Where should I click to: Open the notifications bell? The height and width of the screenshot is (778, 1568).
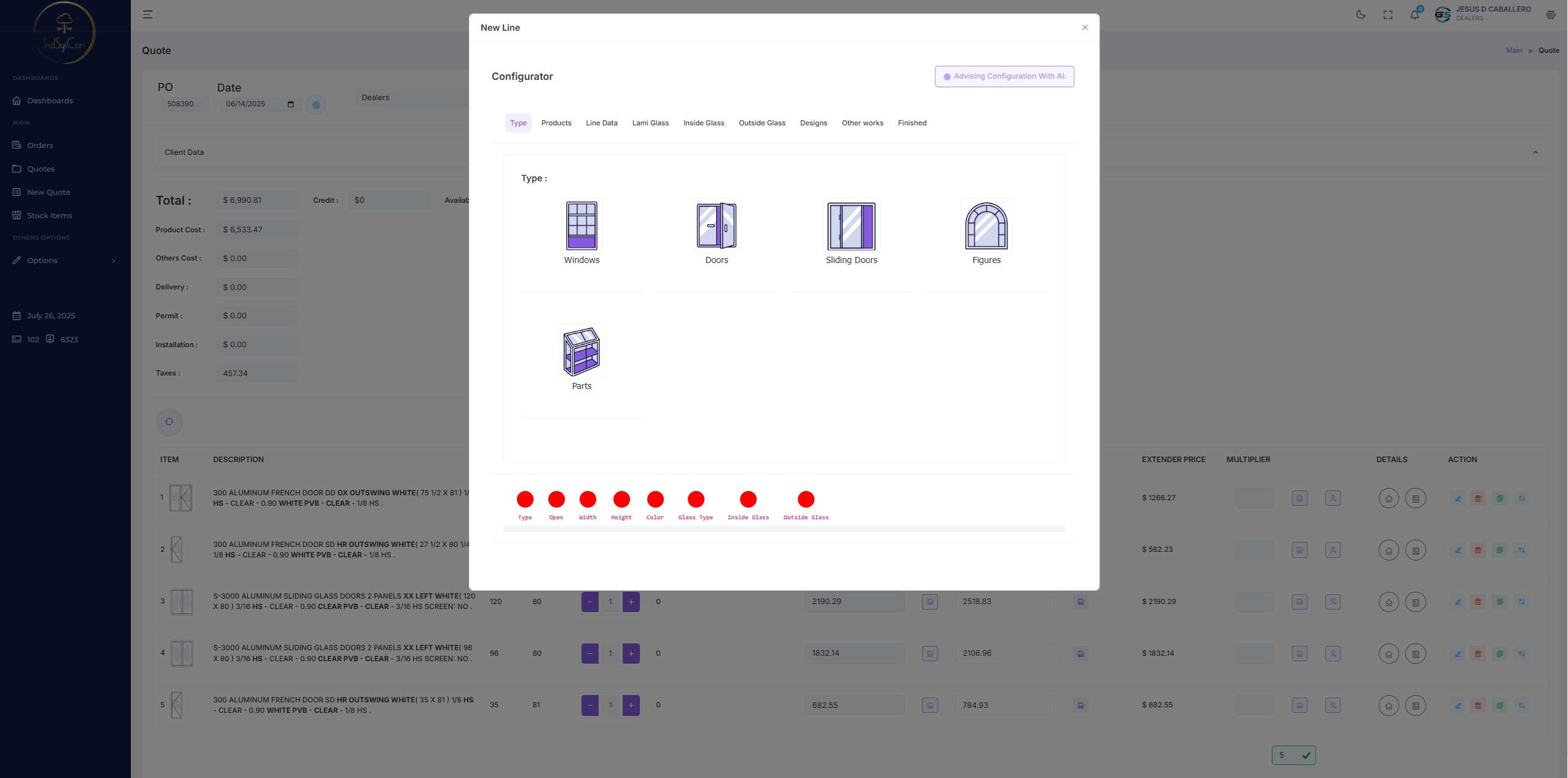[1415, 15]
